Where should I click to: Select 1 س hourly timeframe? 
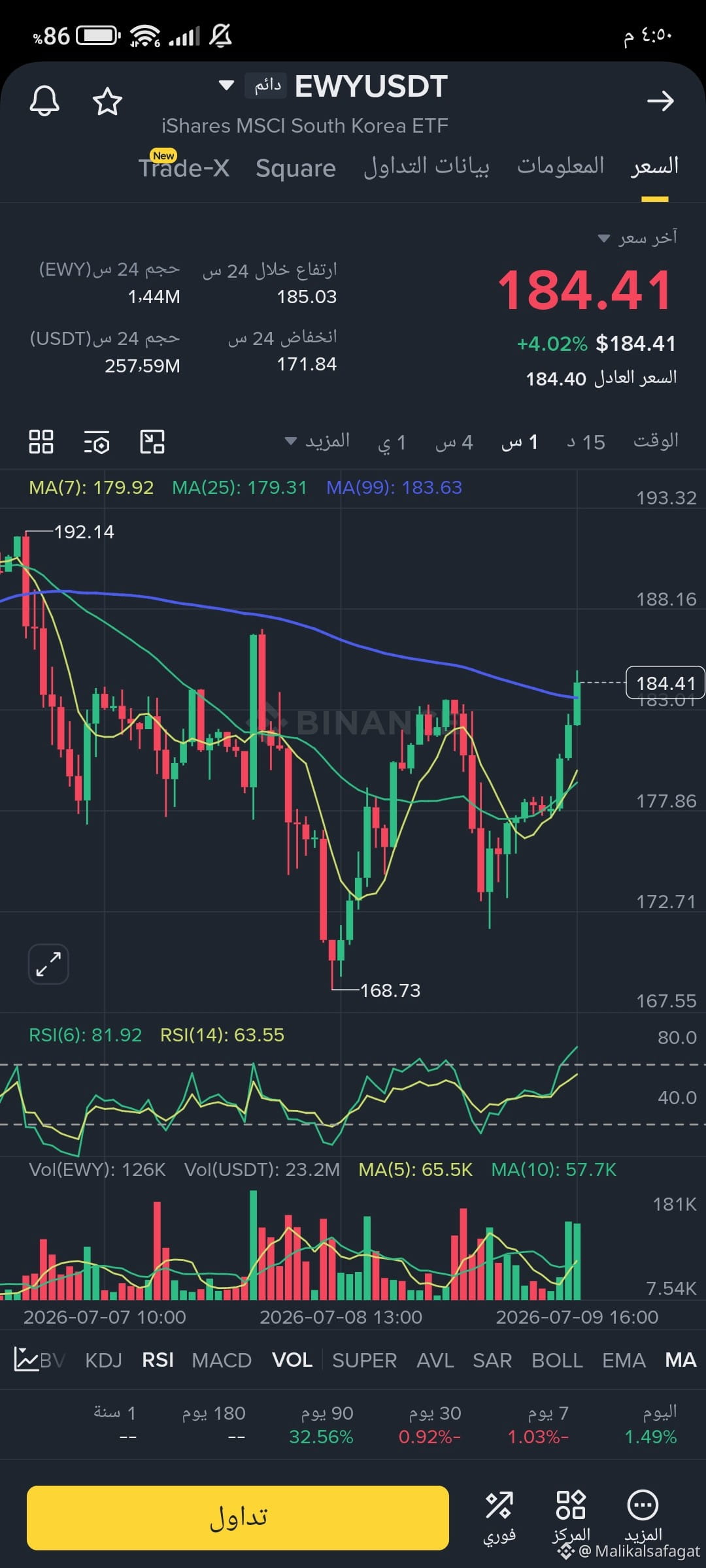pos(520,442)
